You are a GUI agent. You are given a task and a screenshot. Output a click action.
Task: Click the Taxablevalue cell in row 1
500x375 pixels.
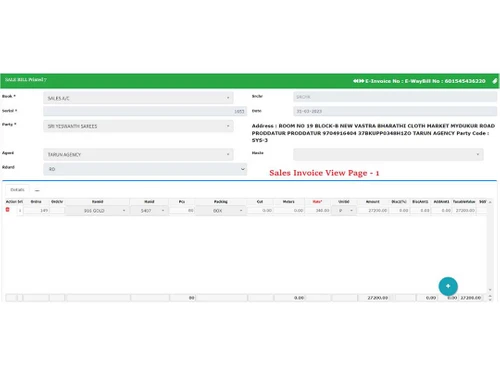(x=464, y=211)
